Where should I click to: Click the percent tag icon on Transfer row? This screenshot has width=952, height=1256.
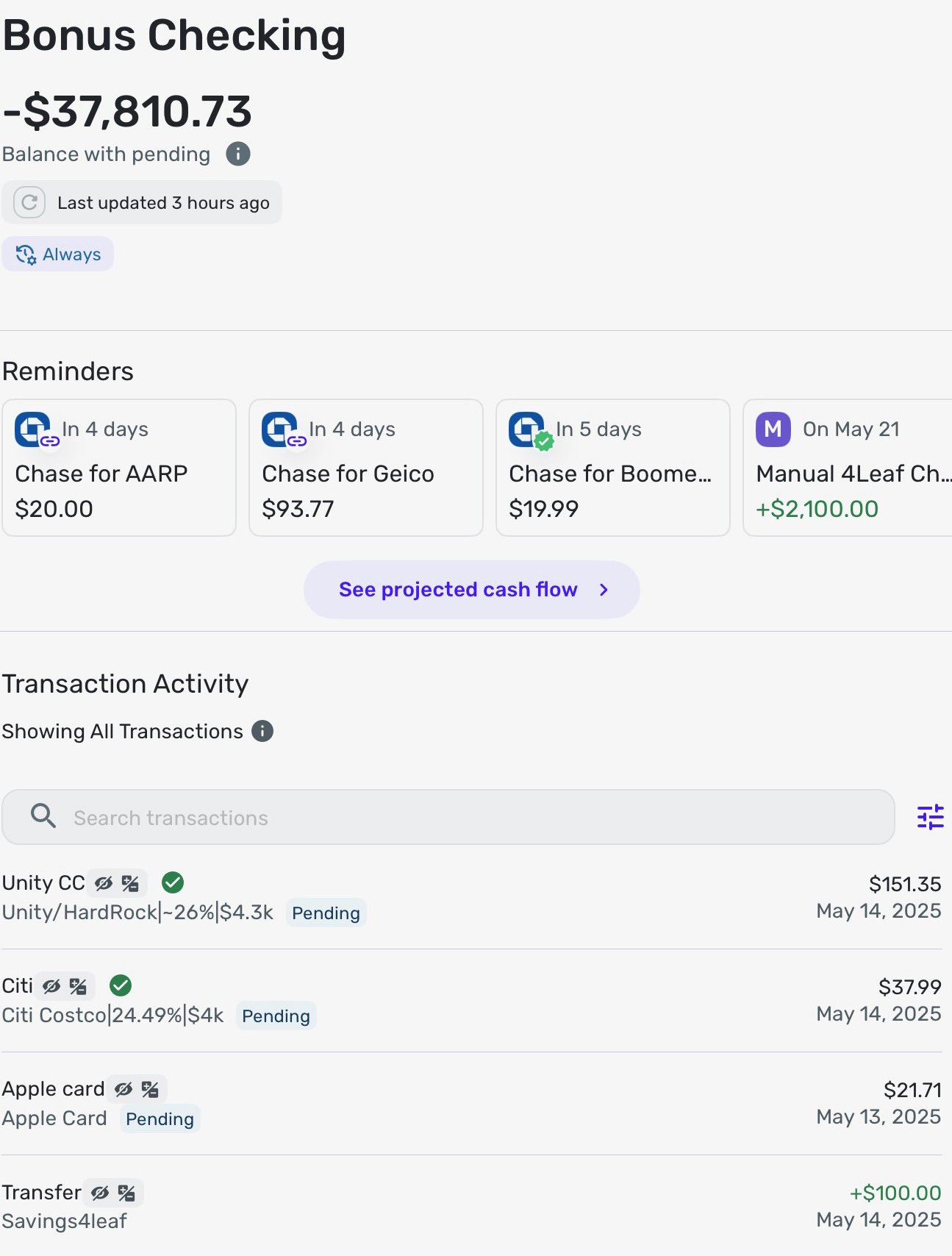tap(126, 1192)
